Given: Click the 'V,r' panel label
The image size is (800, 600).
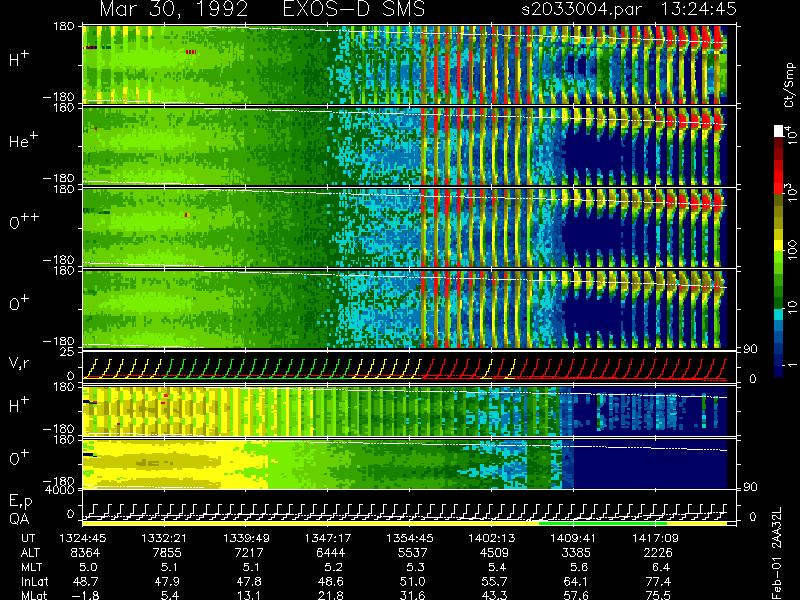Looking at the screenshot, I should click(x=19, y=363).
